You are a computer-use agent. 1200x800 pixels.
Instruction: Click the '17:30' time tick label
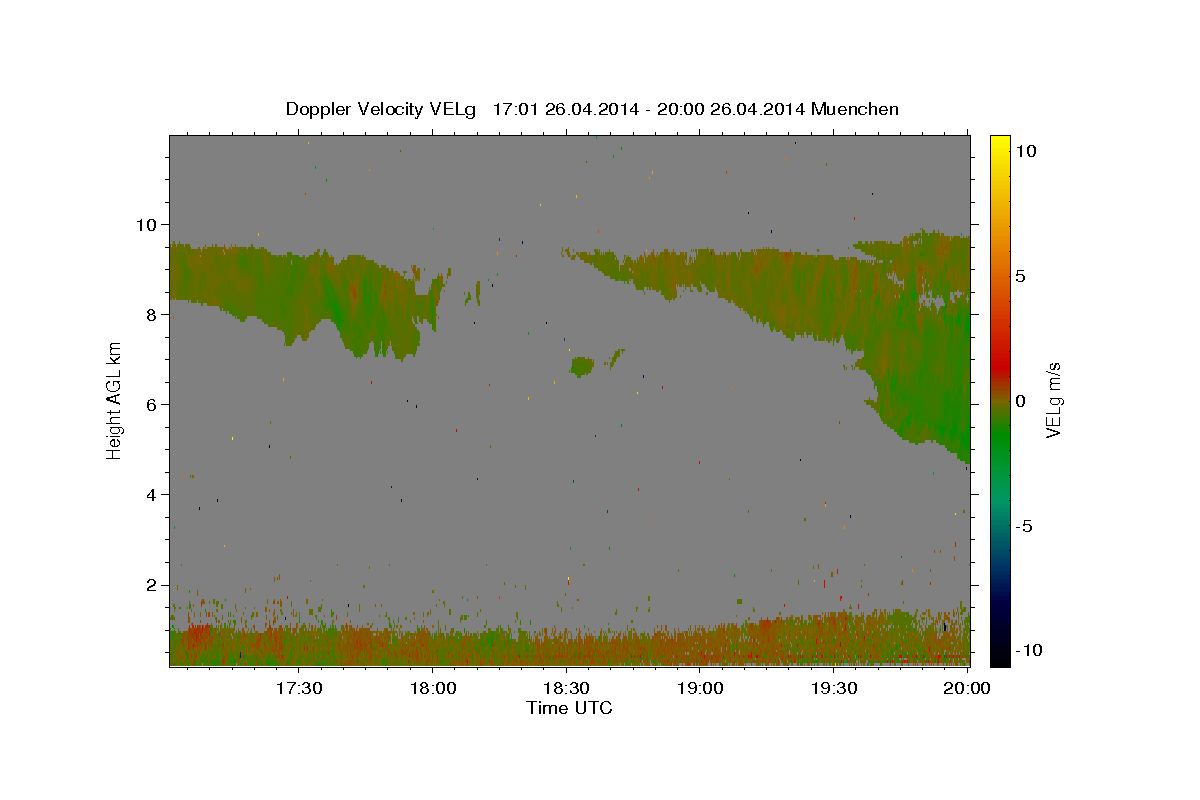(298, 688)
